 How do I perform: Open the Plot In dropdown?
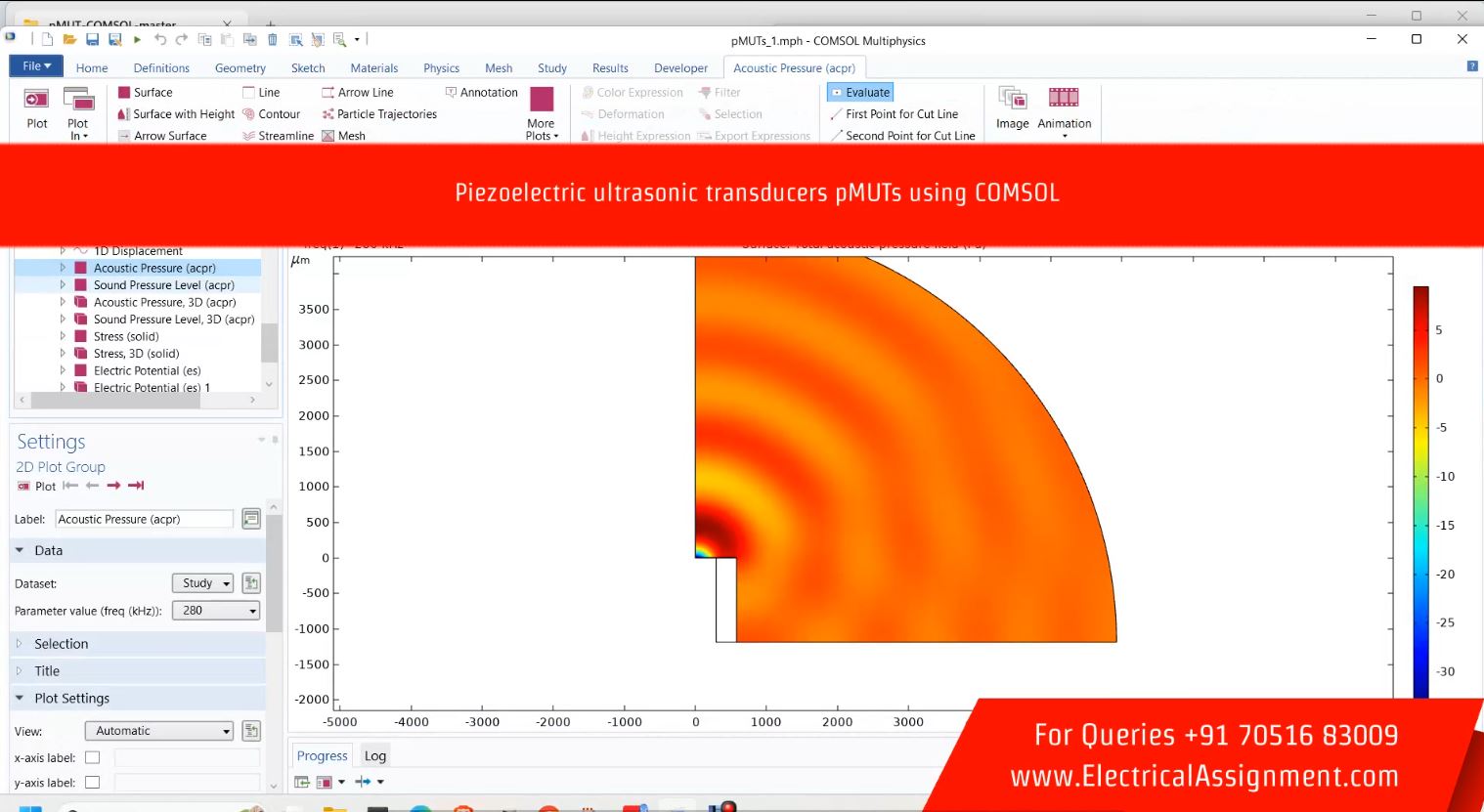pos(78,113)
